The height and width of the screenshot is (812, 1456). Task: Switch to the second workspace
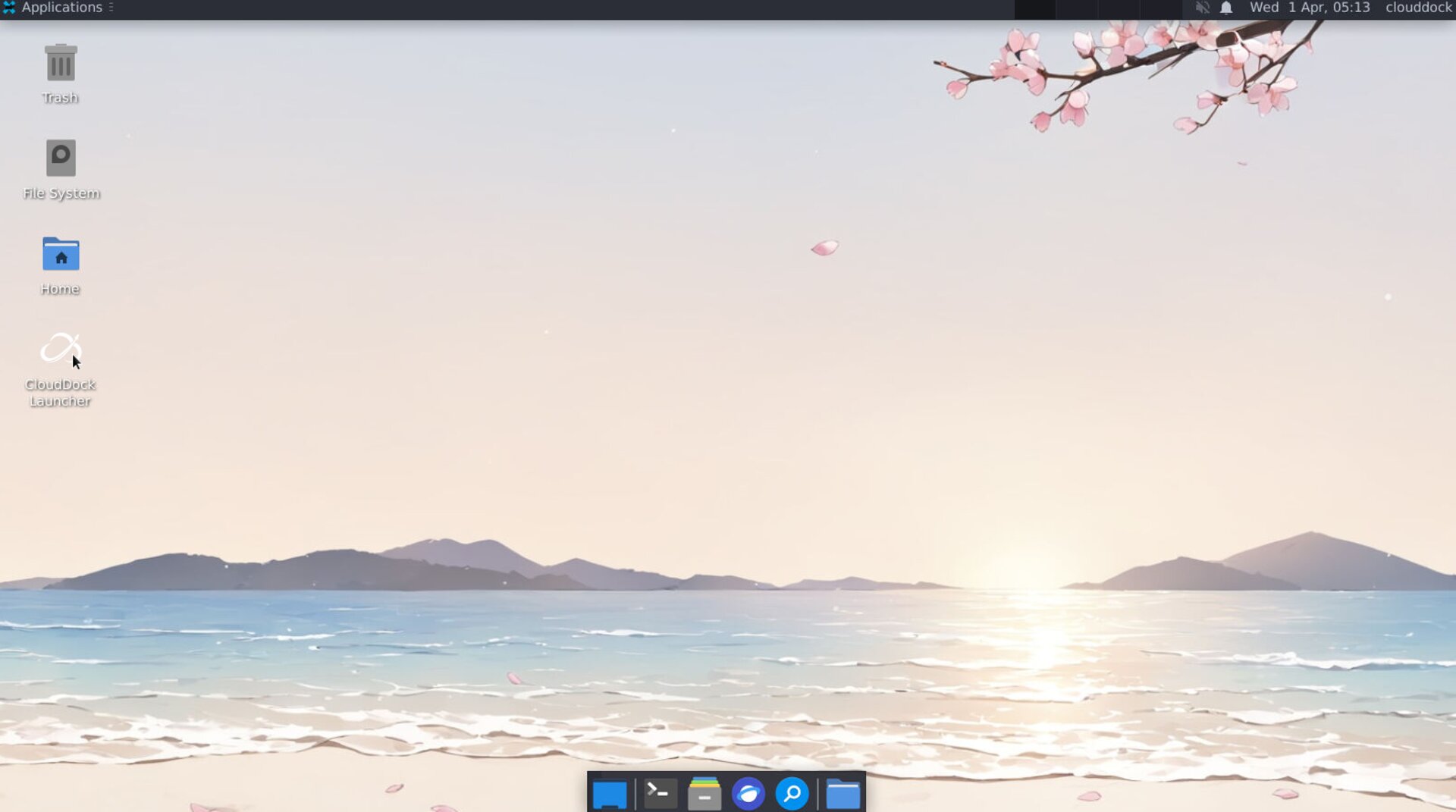click(1077, 9)
